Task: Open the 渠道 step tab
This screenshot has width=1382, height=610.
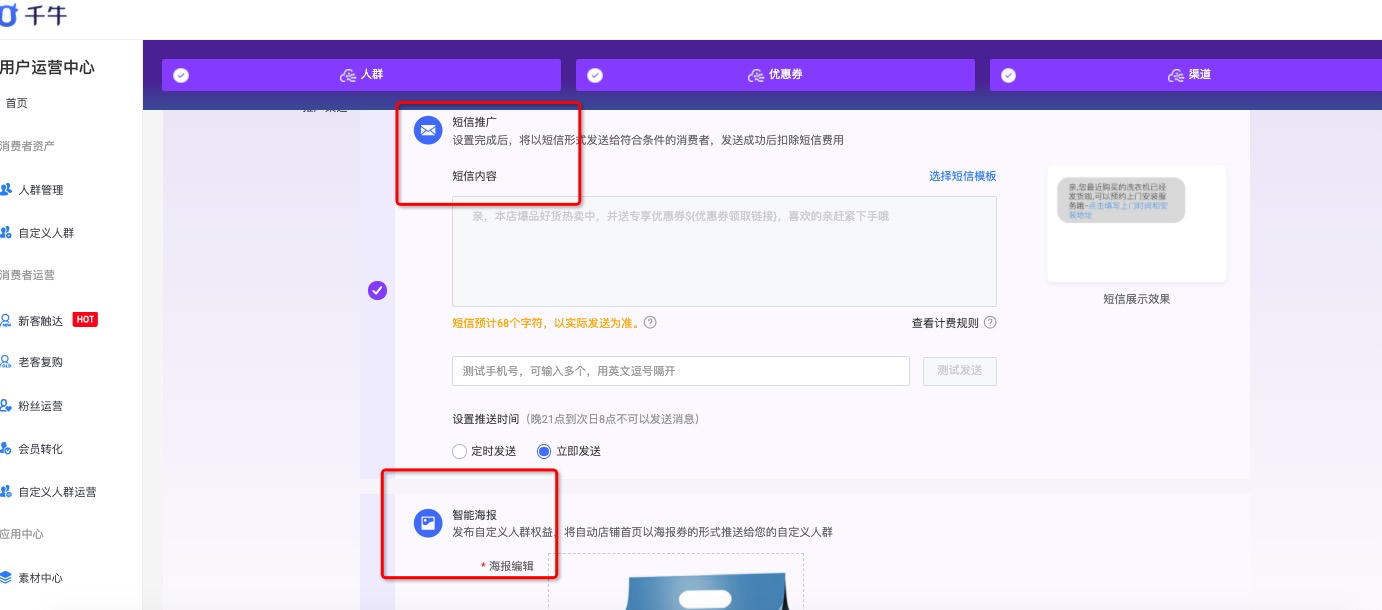Action: coord(1186,75)
